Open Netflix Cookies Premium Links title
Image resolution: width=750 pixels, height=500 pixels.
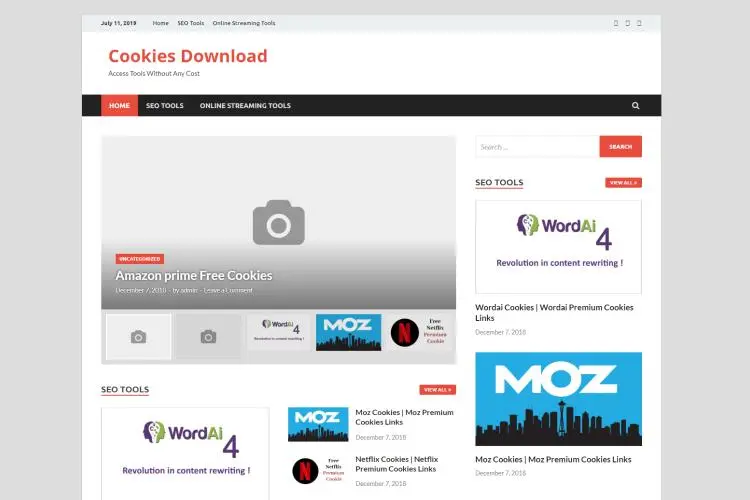click(397, 464)
